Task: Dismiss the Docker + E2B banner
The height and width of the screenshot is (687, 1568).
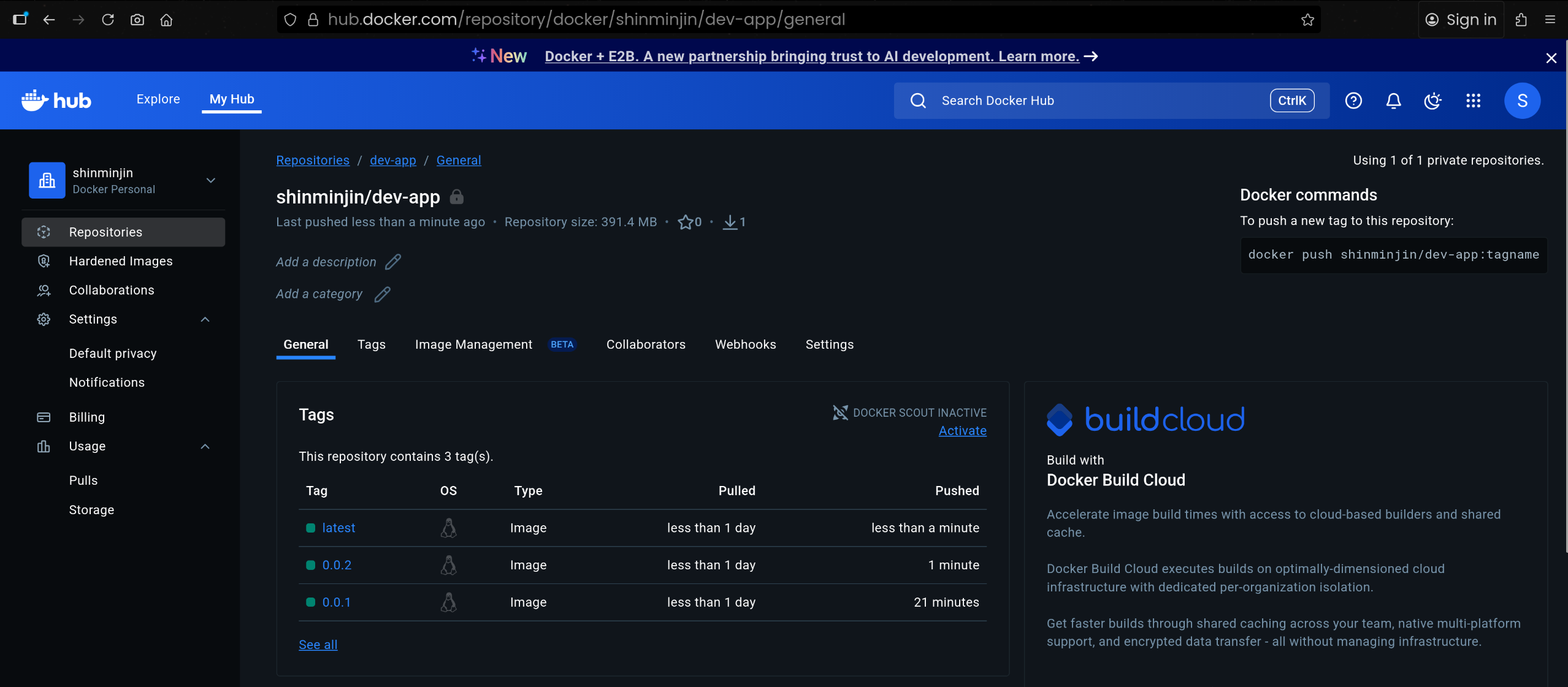Action: point(1551,58)
